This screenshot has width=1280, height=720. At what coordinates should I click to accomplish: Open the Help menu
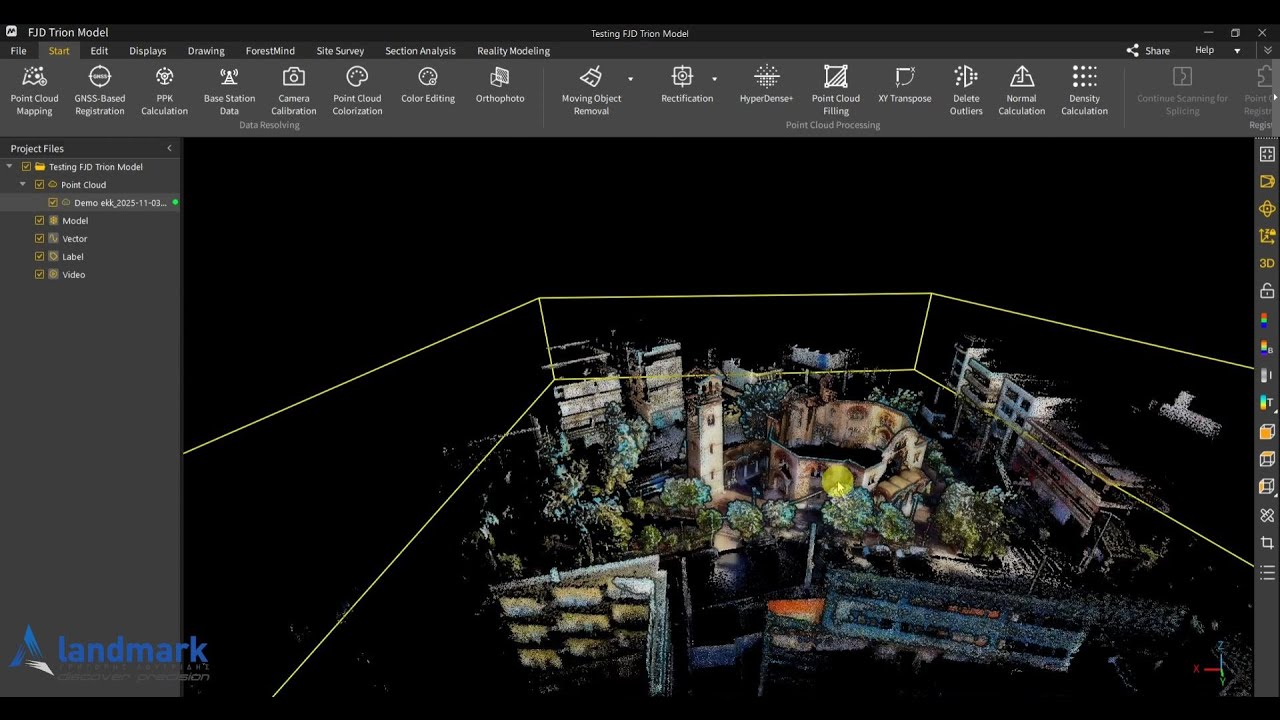pyautogui.click(x=1204, y=51)
